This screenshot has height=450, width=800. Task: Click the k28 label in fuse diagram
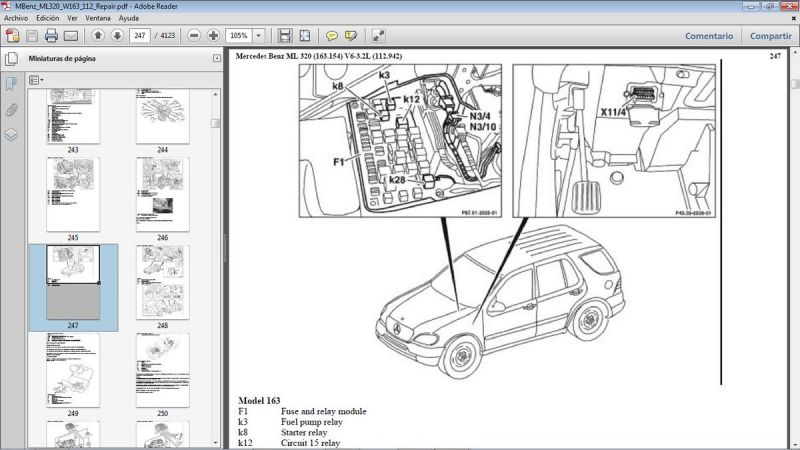click(x=397, y=180)
